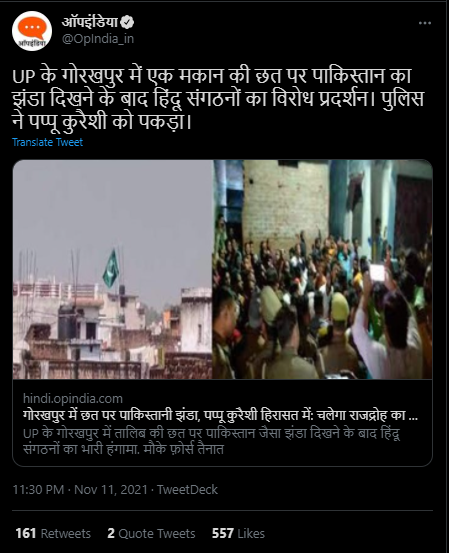Click the green flag on the rooftop
Viewport: 449px width, 553px height.
click(x=111, y=268)
